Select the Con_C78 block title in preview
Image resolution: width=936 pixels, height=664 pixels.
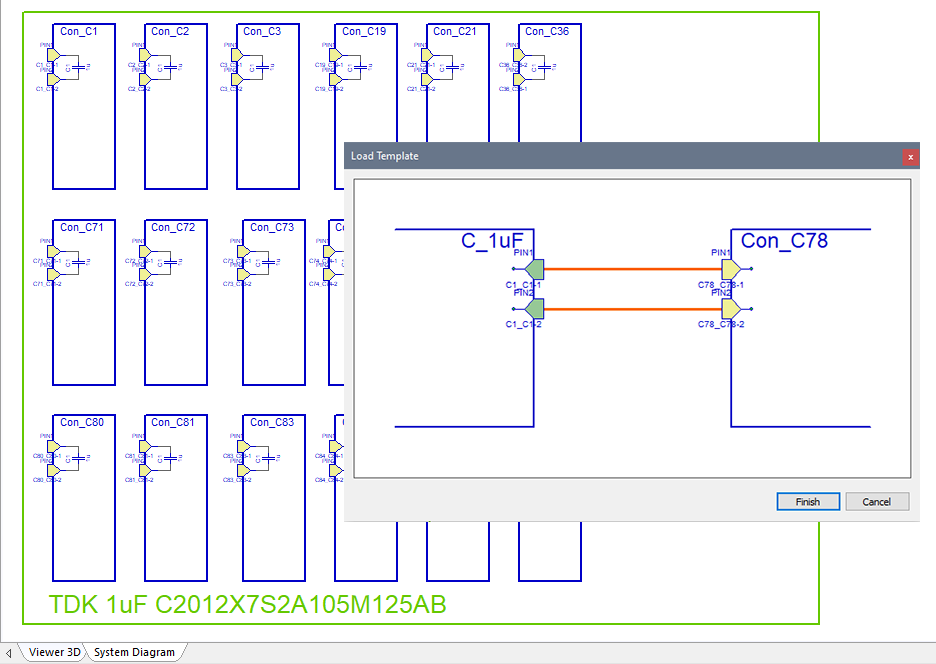pyautogui.click(x=784, y=241)
